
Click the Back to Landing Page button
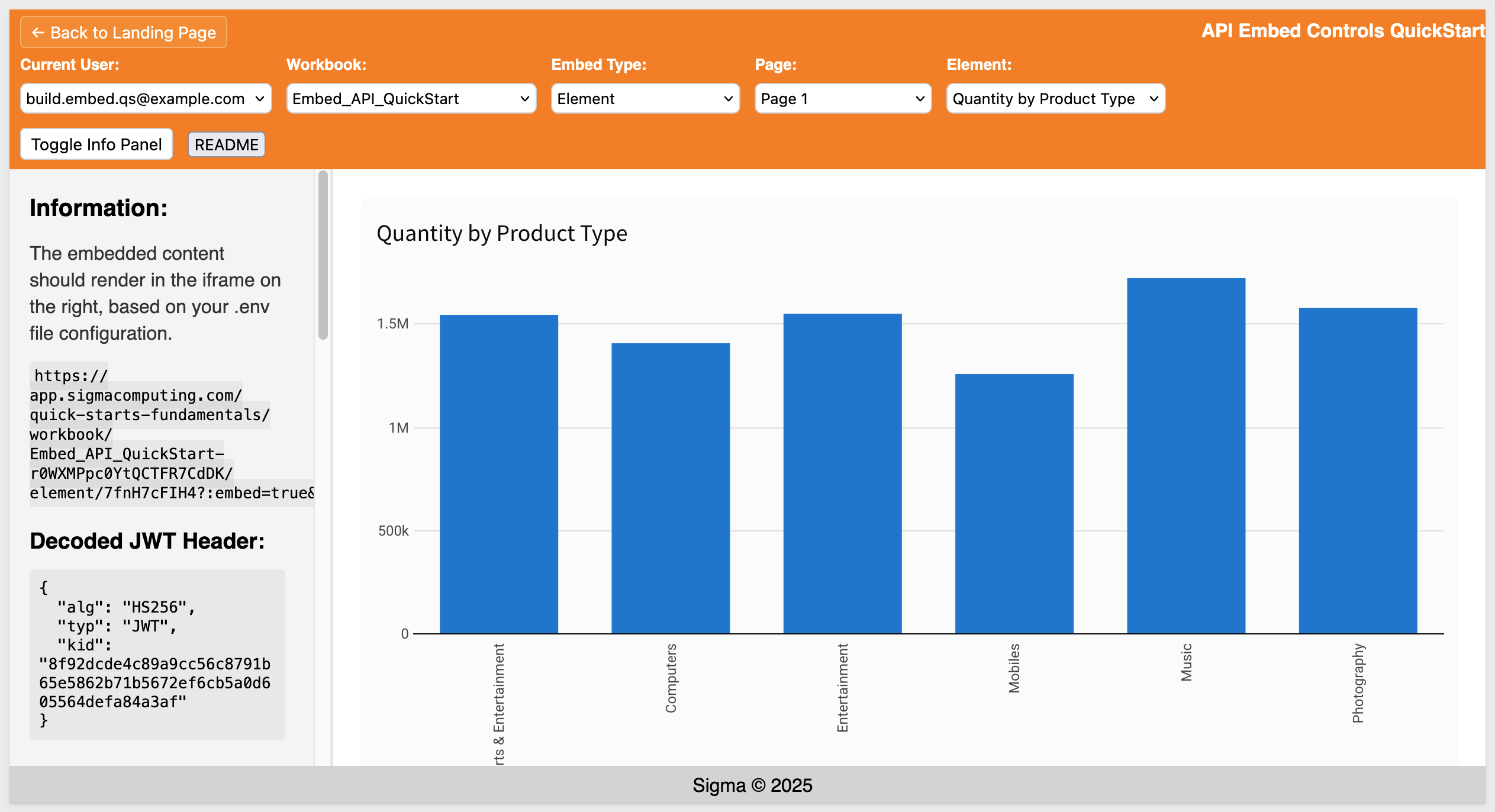[124, 33]
